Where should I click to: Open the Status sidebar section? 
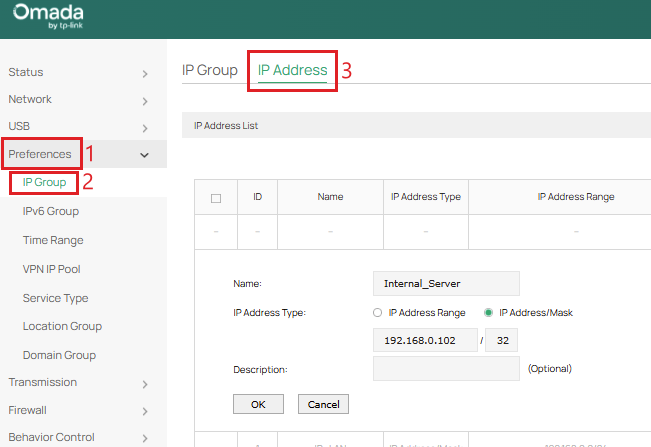click(26, 72)
